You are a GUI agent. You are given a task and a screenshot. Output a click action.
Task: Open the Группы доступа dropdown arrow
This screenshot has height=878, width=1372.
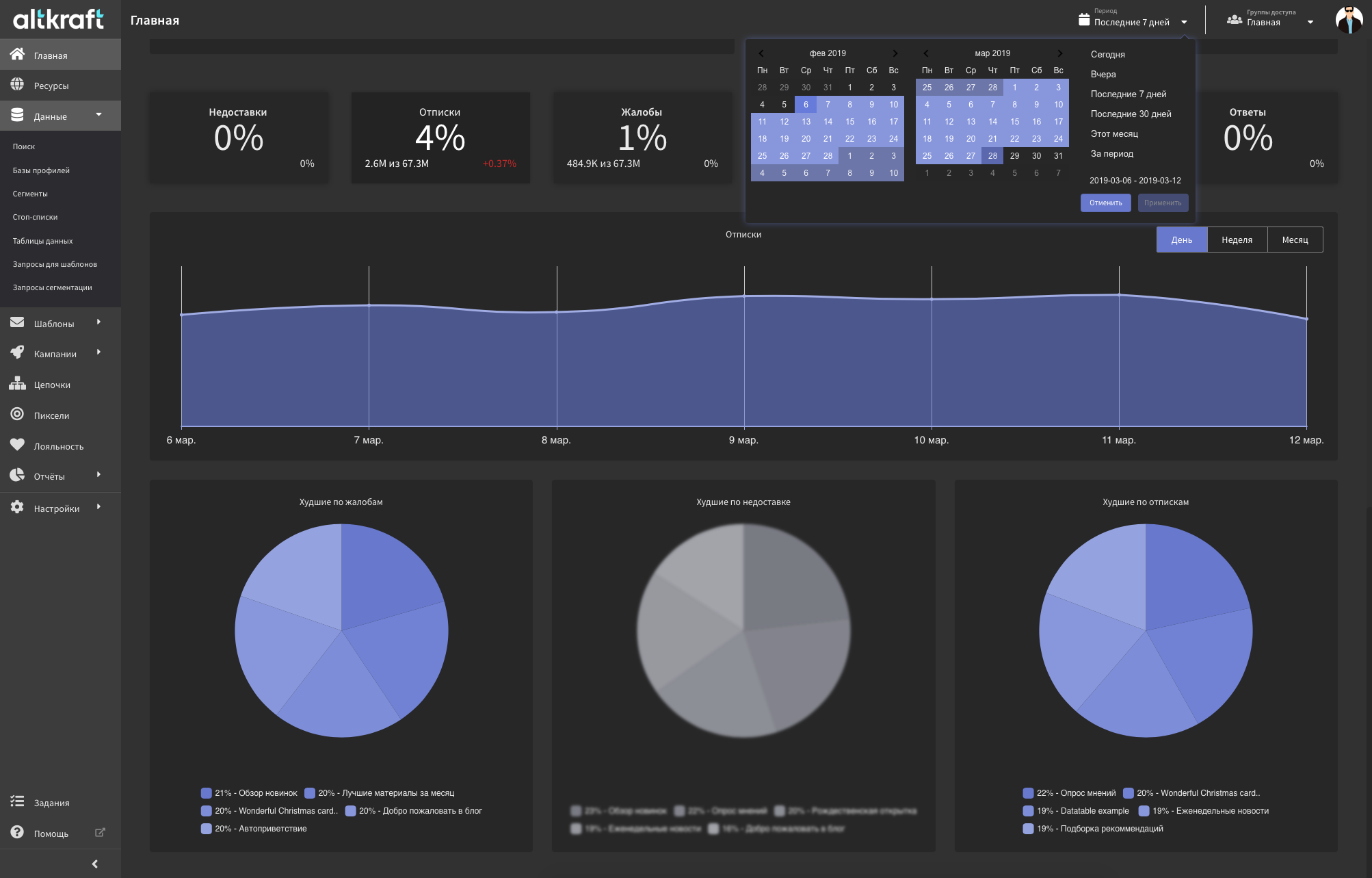[x=1310, y=22]
